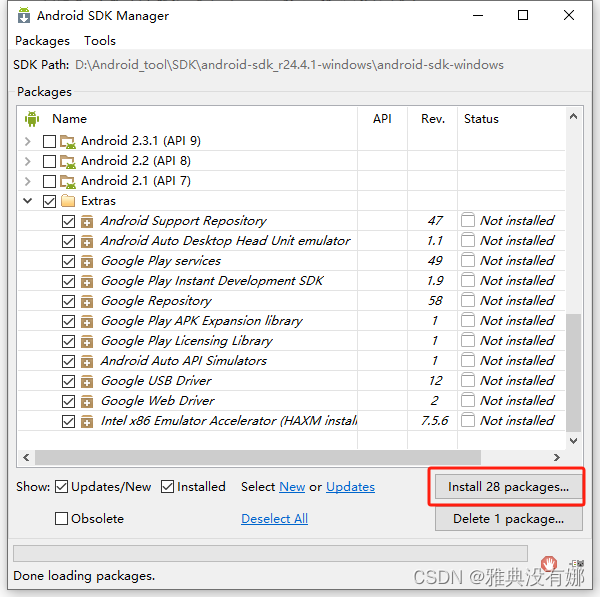This screenshot has width=600, height=597.
Task: Check the Android 2.3.1 (API 9) checkbox
Action: [49, 142]
